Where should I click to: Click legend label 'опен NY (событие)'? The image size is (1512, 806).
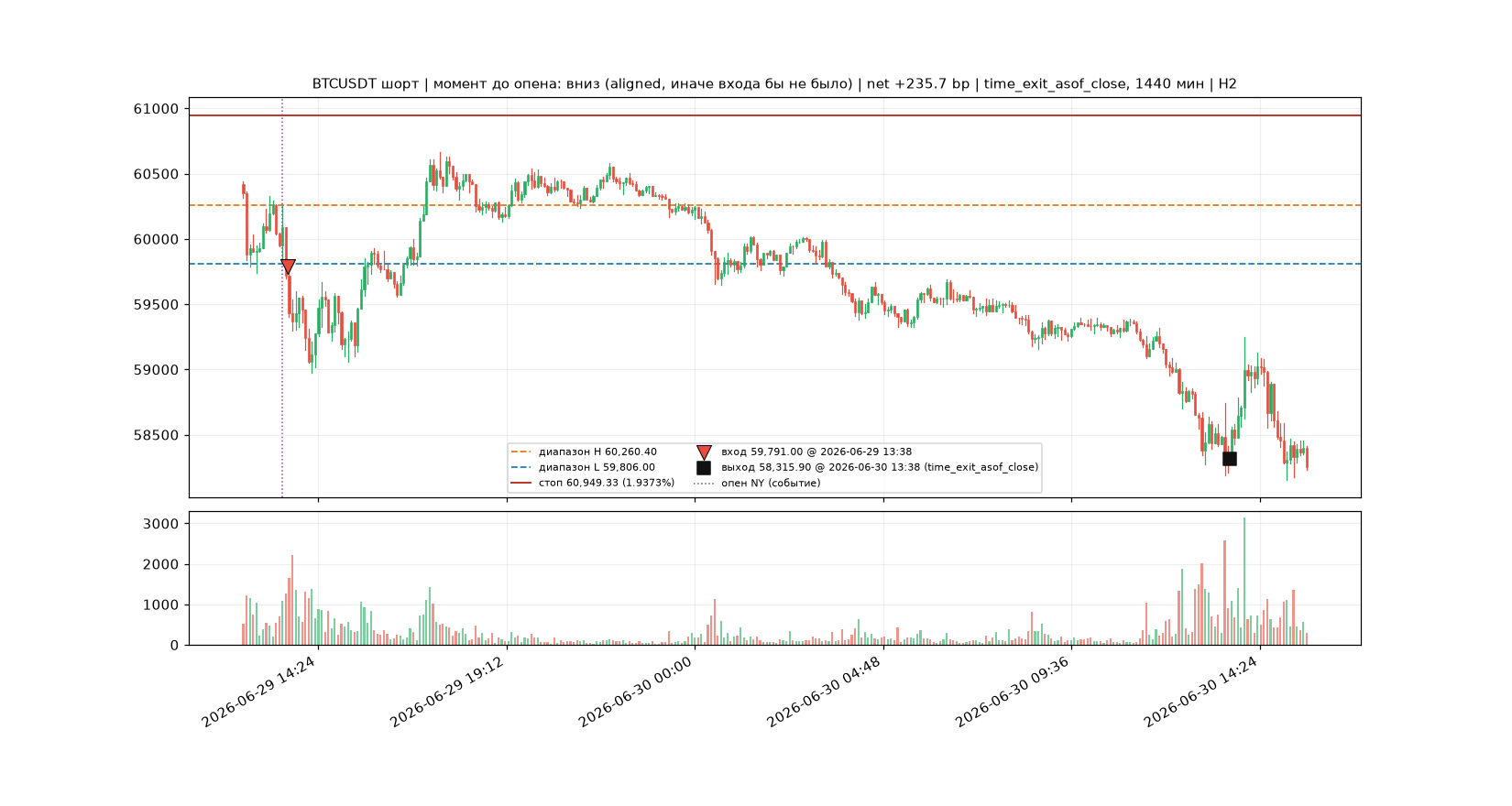coord(771,483)
